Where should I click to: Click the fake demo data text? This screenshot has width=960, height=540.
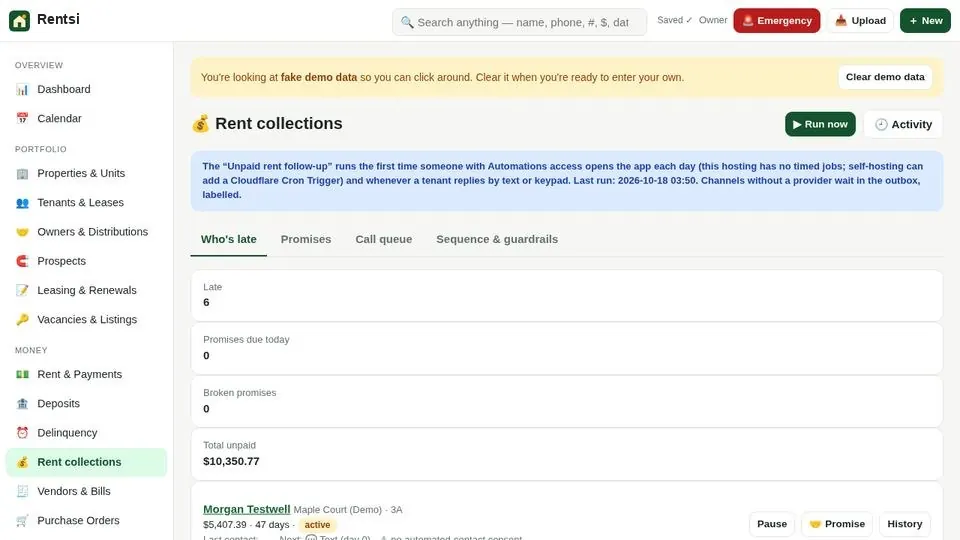318,77
